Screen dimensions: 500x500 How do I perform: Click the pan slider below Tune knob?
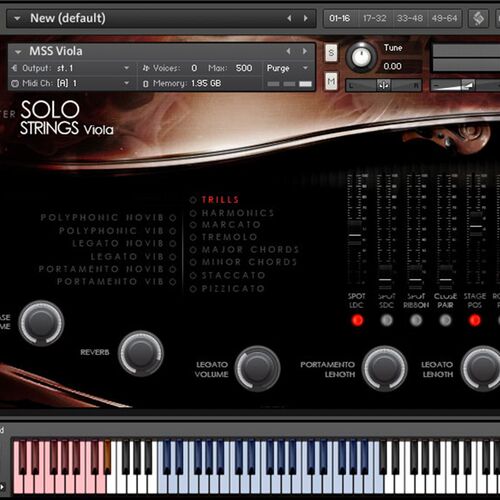383,86
